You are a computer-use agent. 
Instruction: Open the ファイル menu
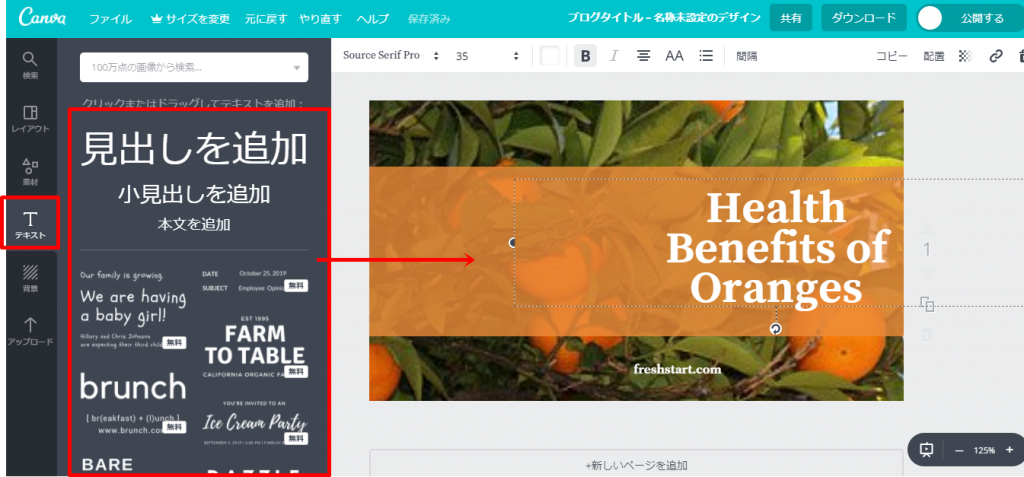point(110,19)
